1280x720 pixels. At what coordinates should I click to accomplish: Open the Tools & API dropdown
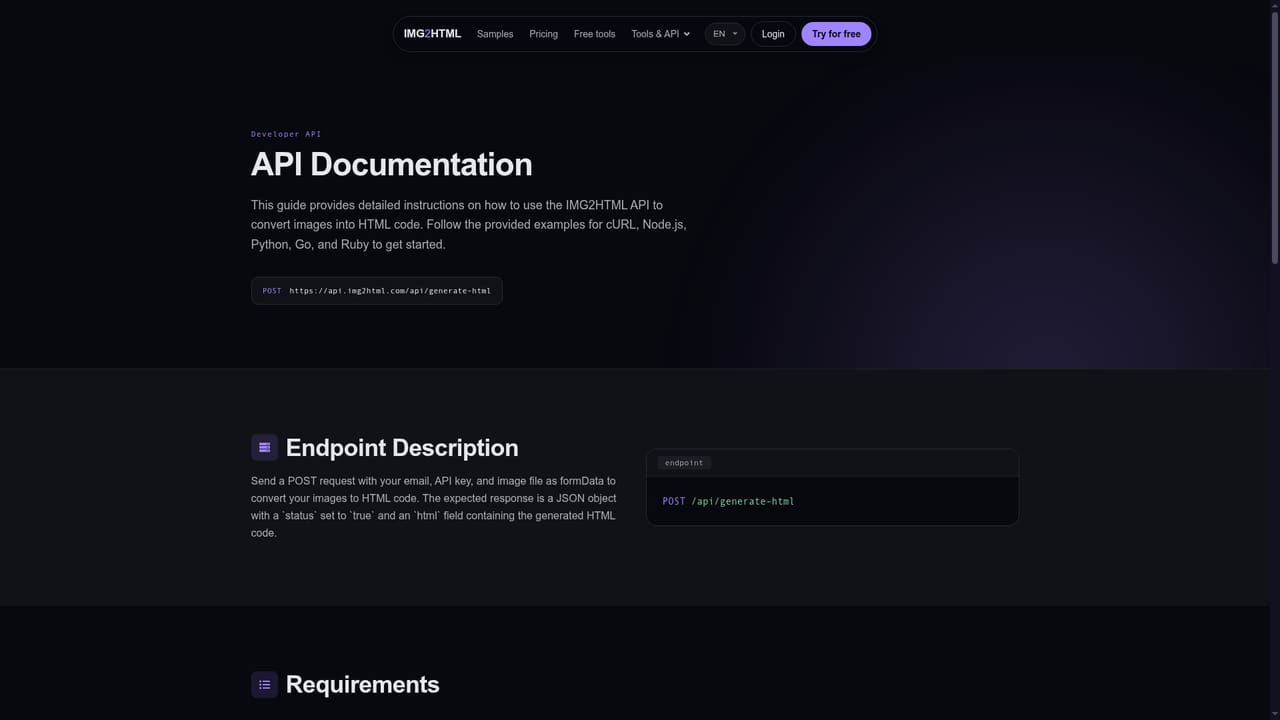(661, 34)
